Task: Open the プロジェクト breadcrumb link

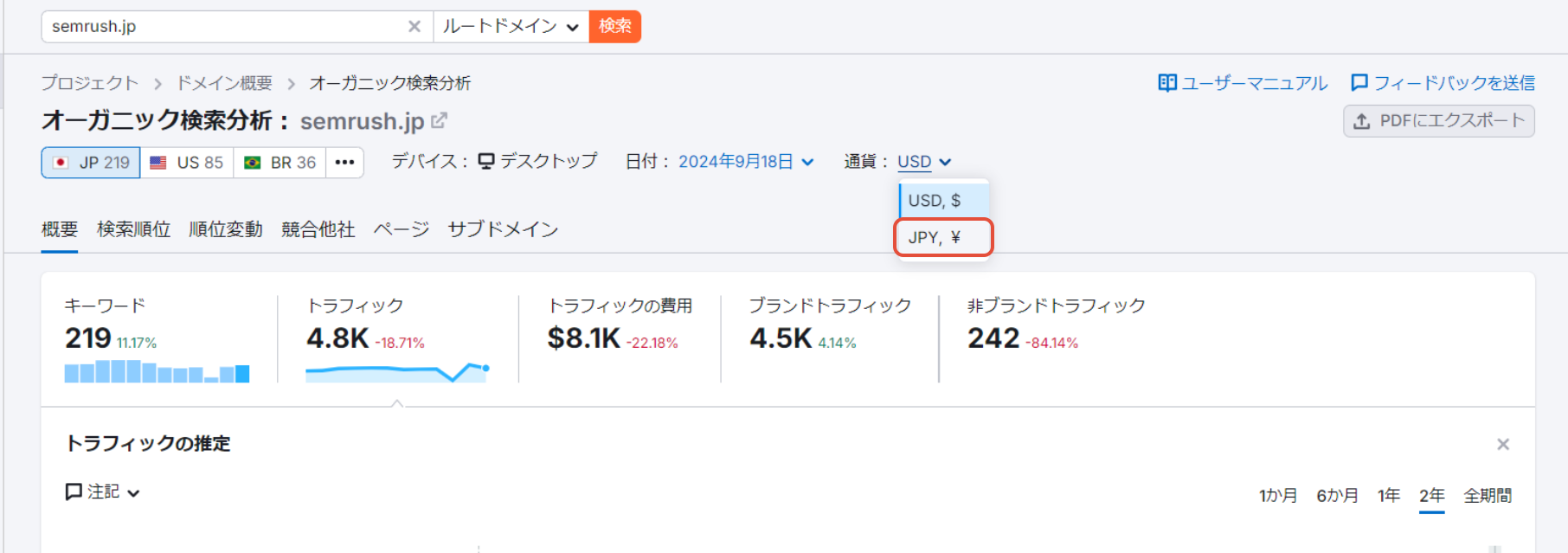Action: click(x=90, y=83)
